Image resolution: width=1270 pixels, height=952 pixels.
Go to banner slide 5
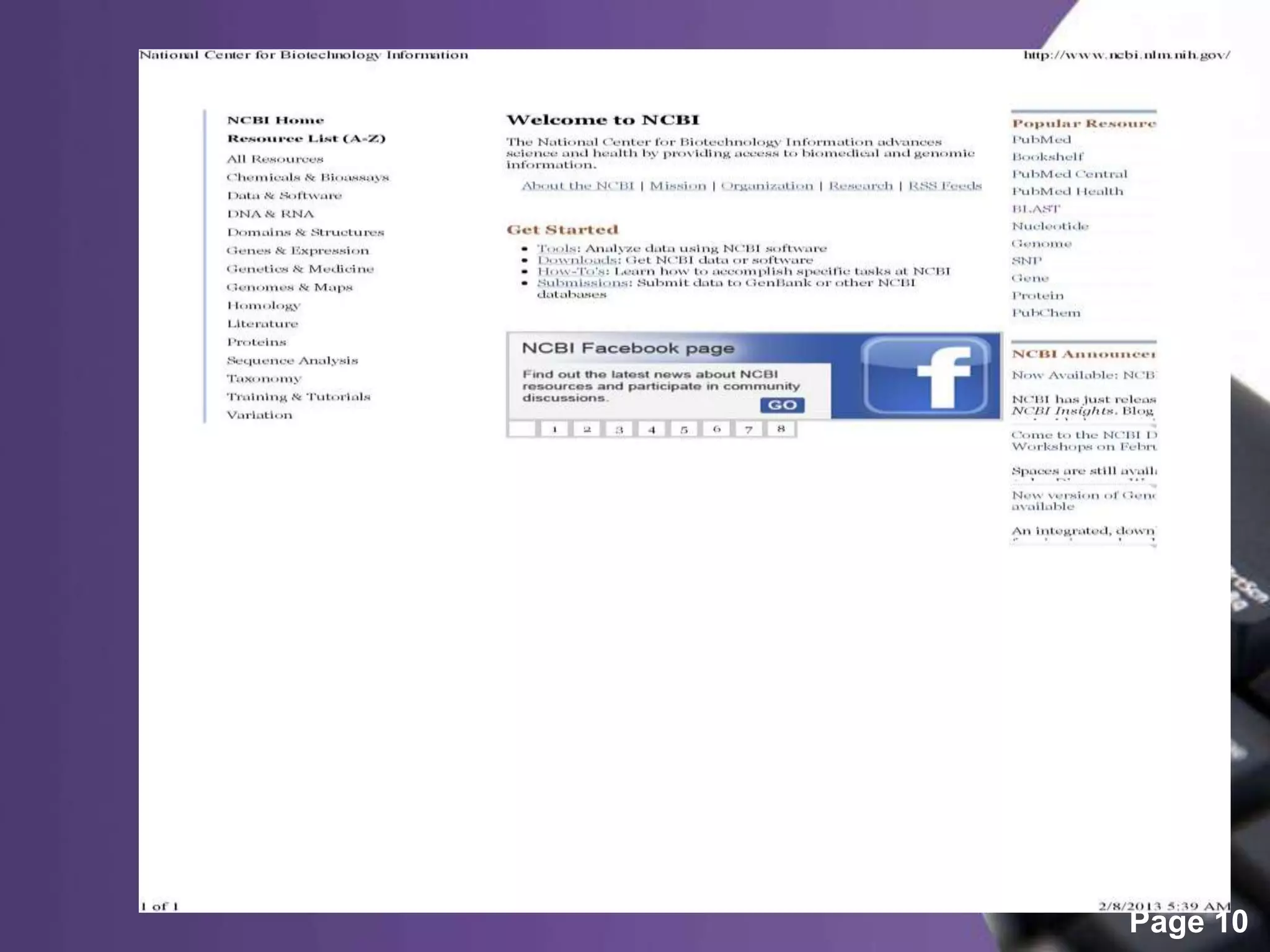tap(684, 429)
